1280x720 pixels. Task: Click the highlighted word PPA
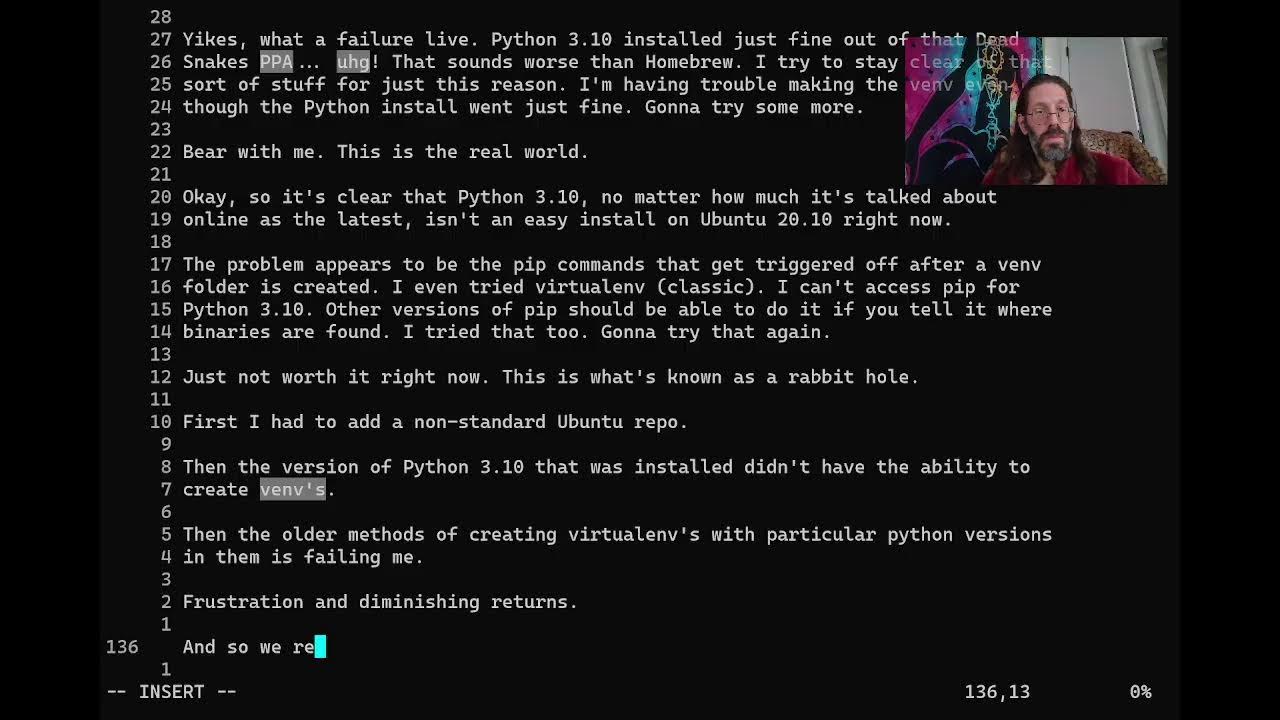(276, 62)
